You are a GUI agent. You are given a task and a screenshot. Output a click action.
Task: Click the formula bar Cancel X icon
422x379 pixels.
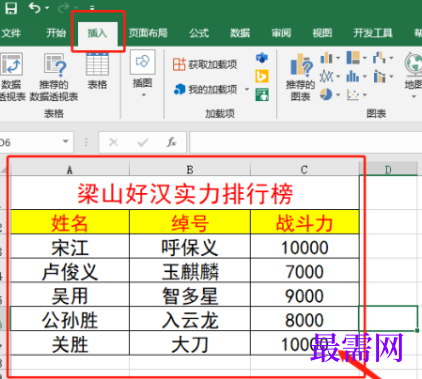pyautogui.click(x=114, y=143)
